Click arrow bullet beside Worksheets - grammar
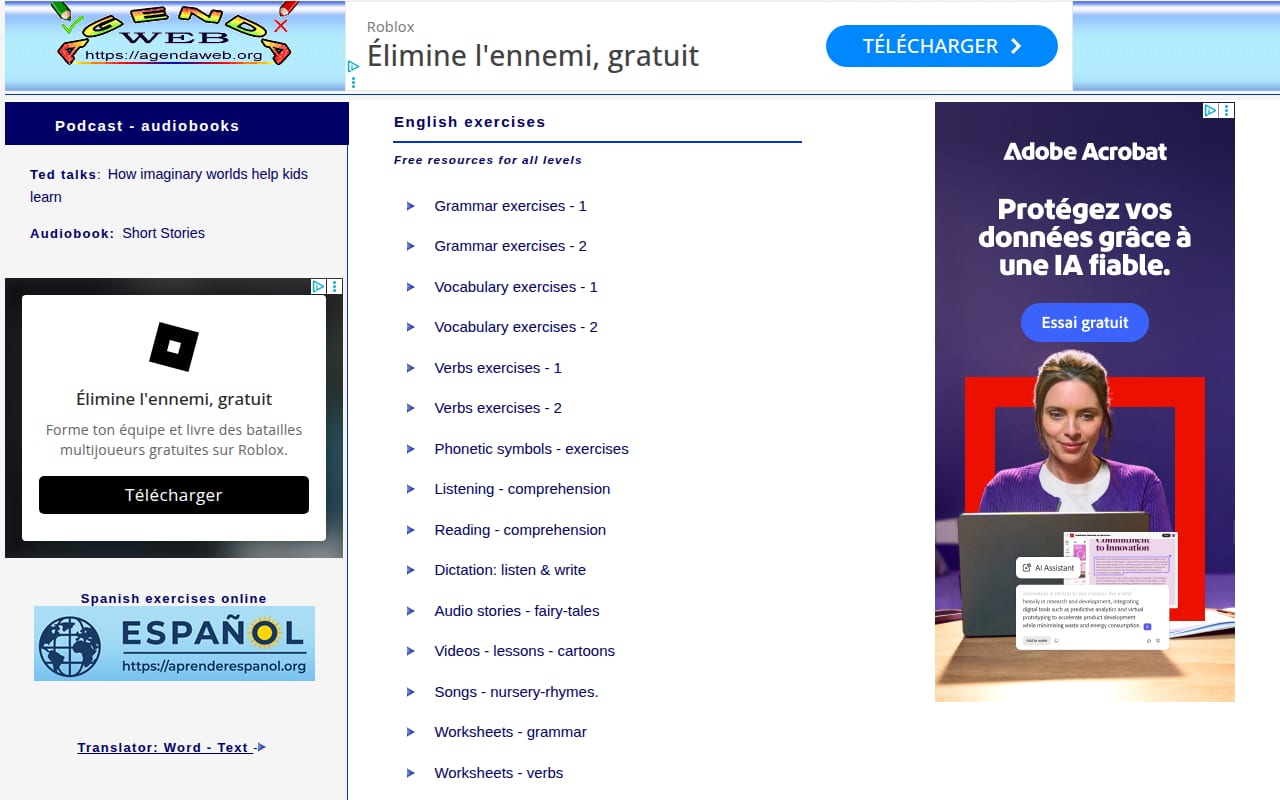Viewport: 1280px width, 800px height. click(x=411, y=732)
